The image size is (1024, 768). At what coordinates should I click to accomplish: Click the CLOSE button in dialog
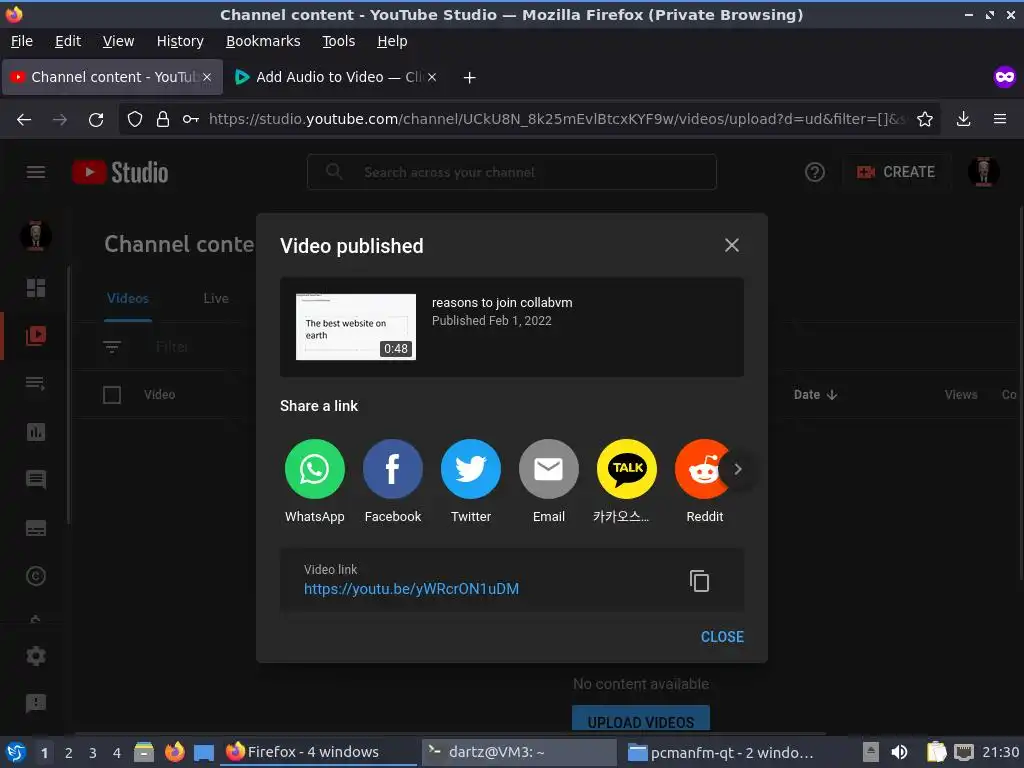[722, 637]
